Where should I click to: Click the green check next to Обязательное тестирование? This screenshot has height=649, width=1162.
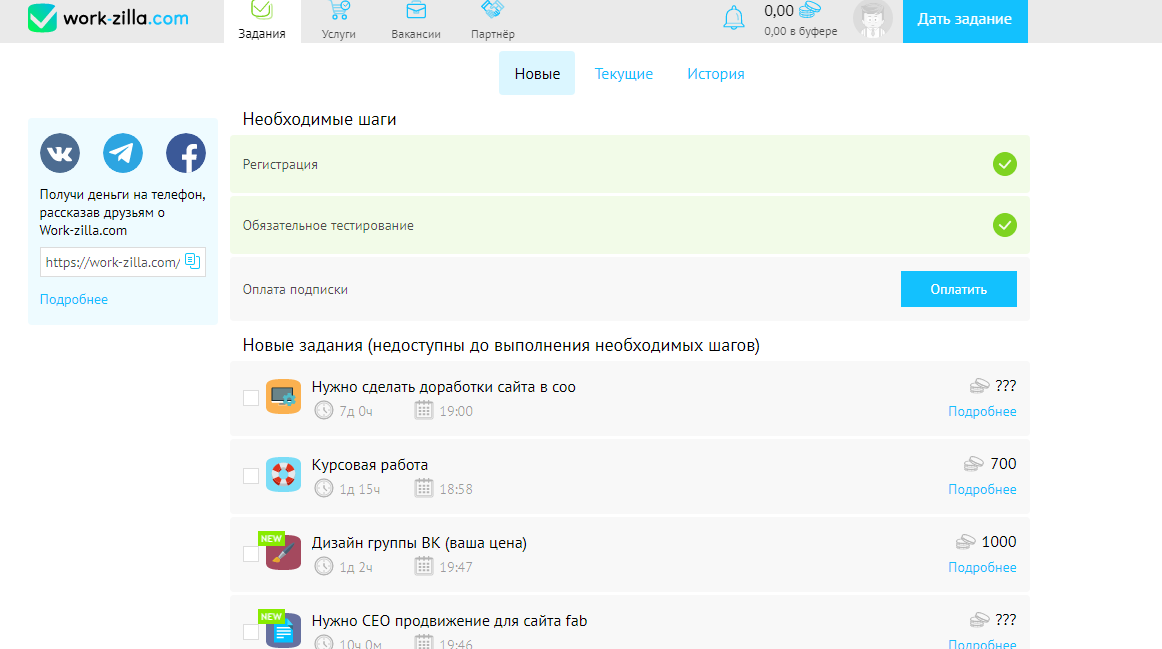(x=1005, y=224)
